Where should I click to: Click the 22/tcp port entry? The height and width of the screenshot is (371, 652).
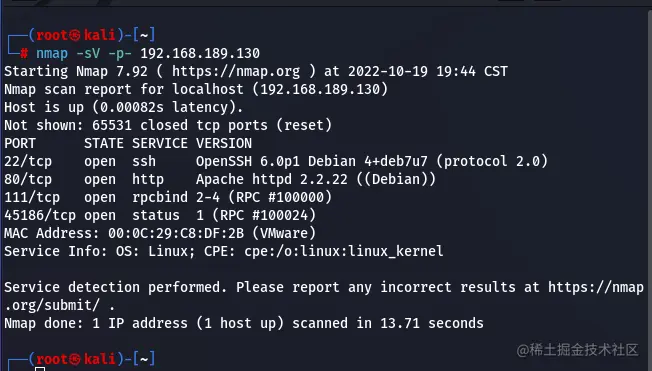pos(28,161)
